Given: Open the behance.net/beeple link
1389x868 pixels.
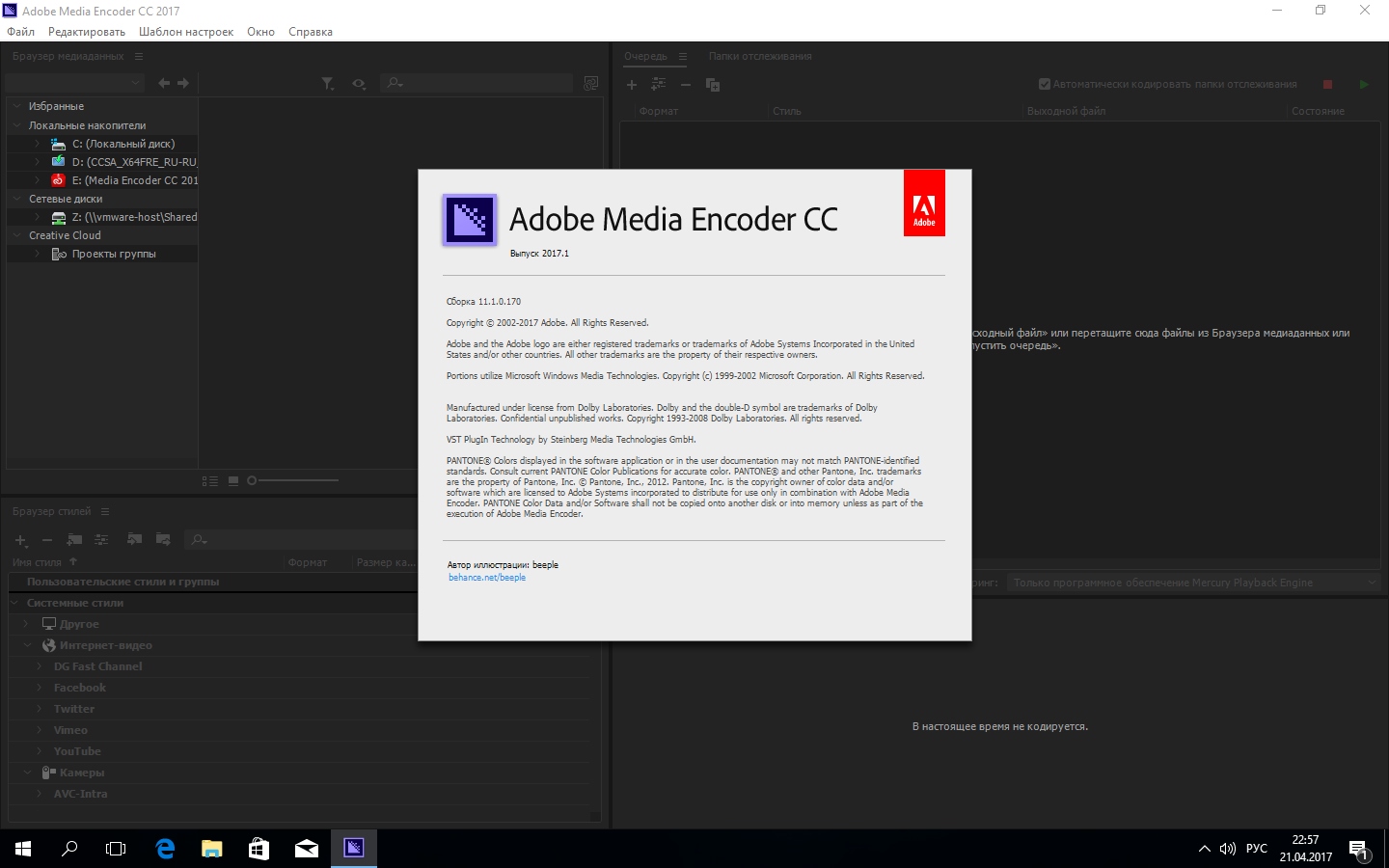Looking at the screenshot, I should click(x=487, y=578).
